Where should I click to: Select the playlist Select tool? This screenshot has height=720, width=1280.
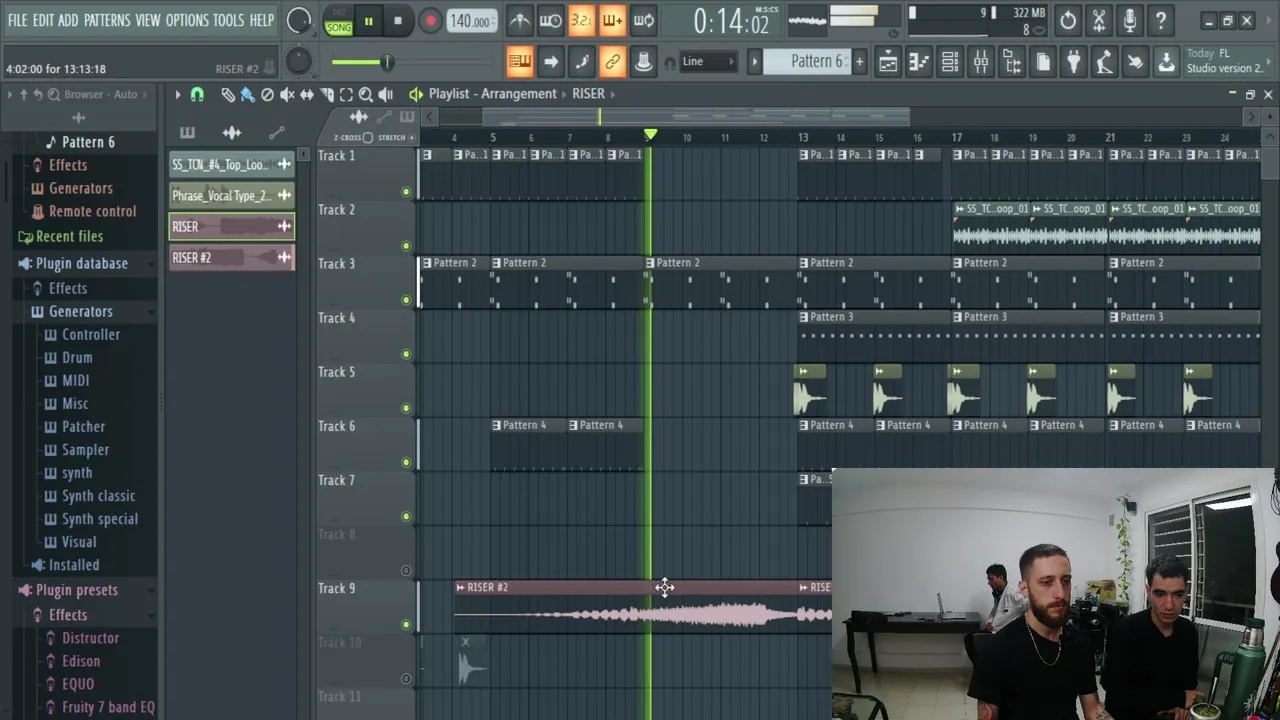point(346,94)
